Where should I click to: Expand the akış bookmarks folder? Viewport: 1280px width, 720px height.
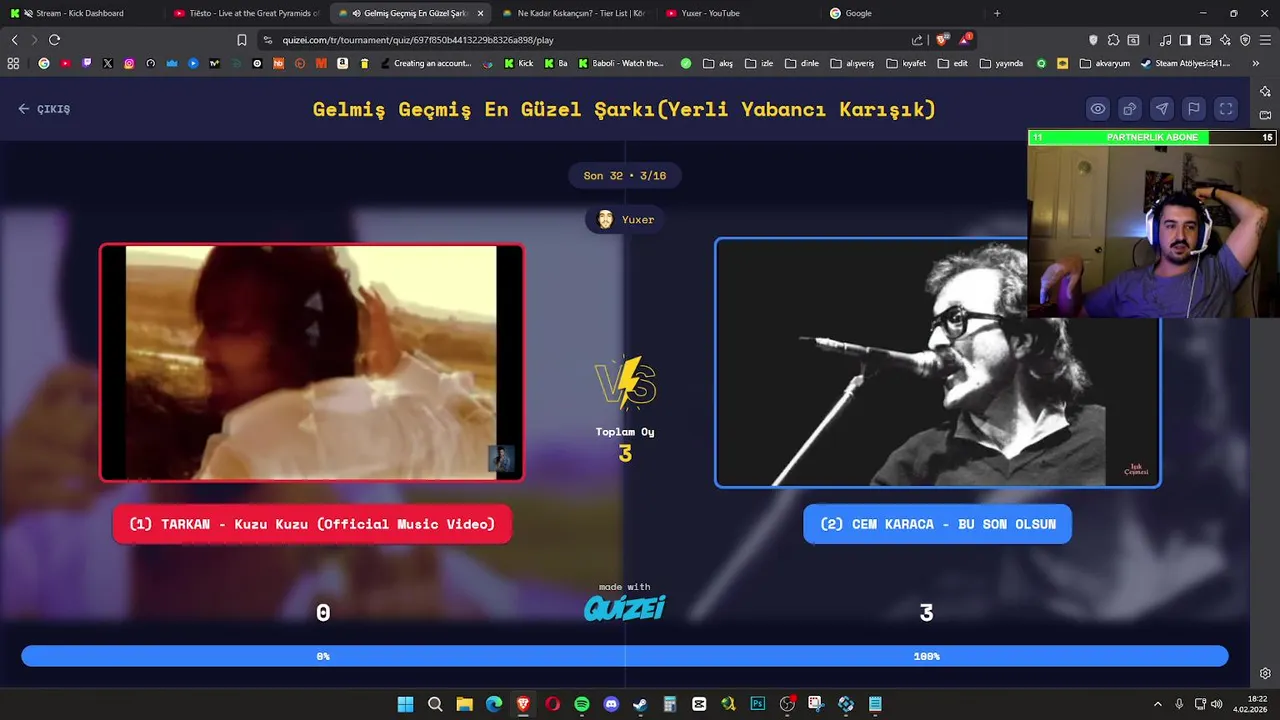718,63
